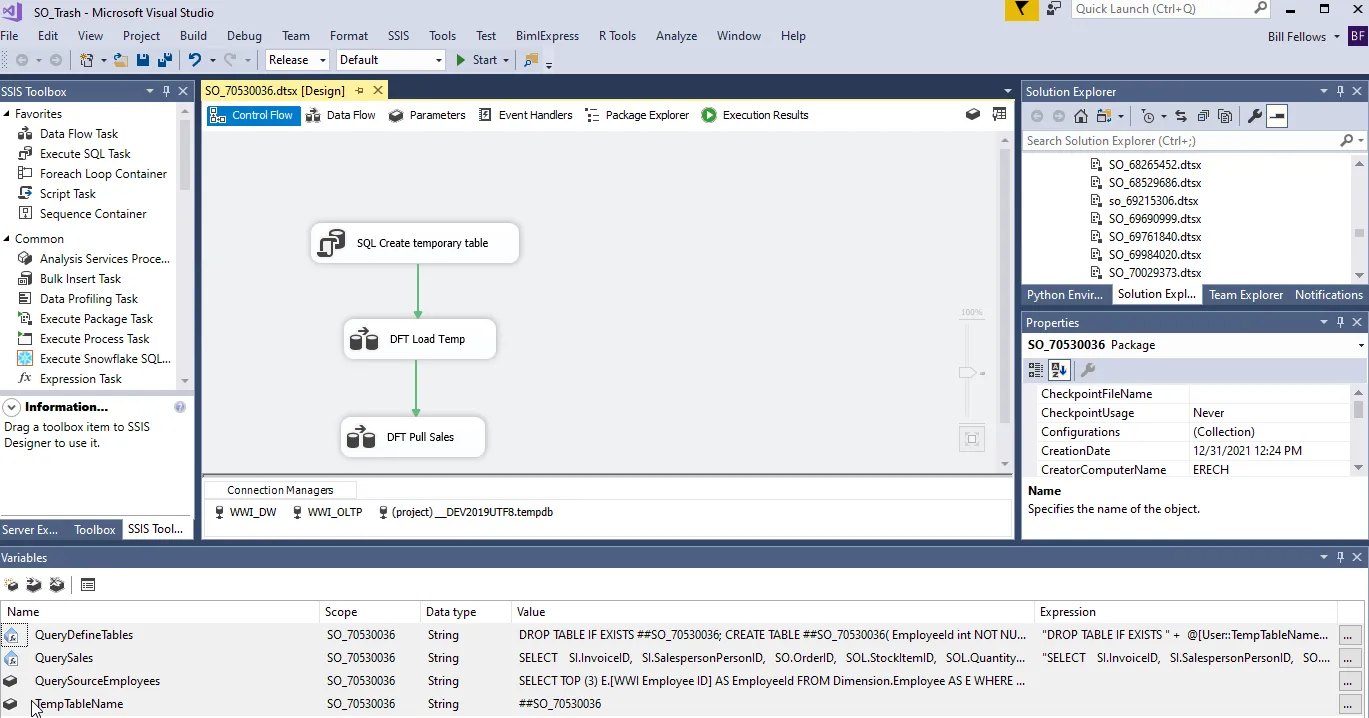Click the Categorized view icon in Properties
The image size is (1369, 718).
pos(1036,370)
